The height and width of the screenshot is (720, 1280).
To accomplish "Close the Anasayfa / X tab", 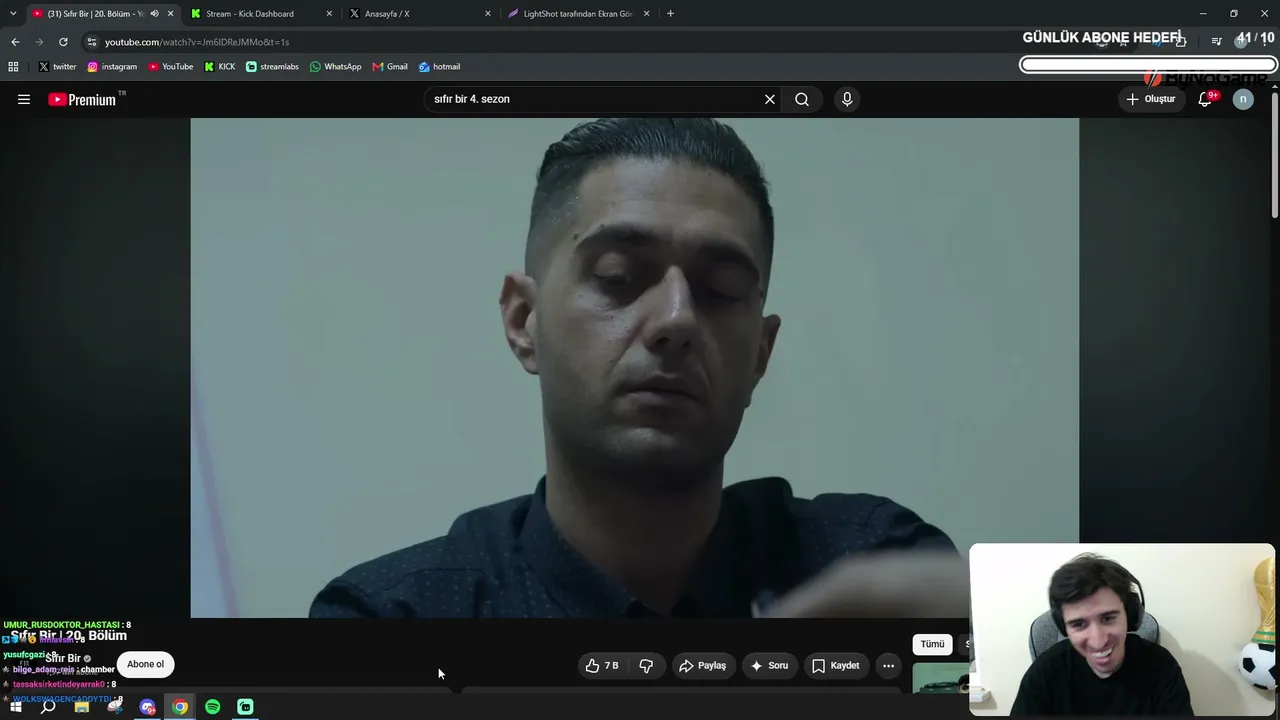I will pyautogui.click(x=488, y=14).
